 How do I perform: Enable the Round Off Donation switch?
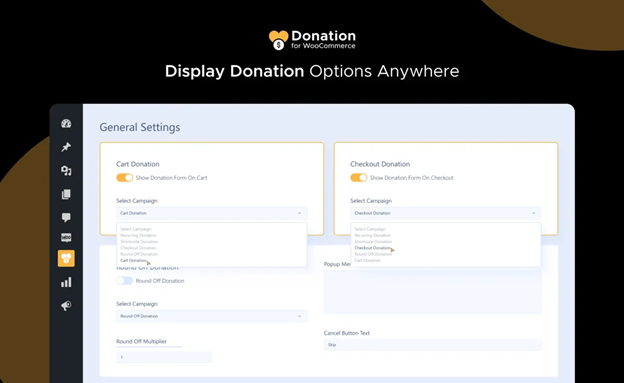[x=125, y=281]
